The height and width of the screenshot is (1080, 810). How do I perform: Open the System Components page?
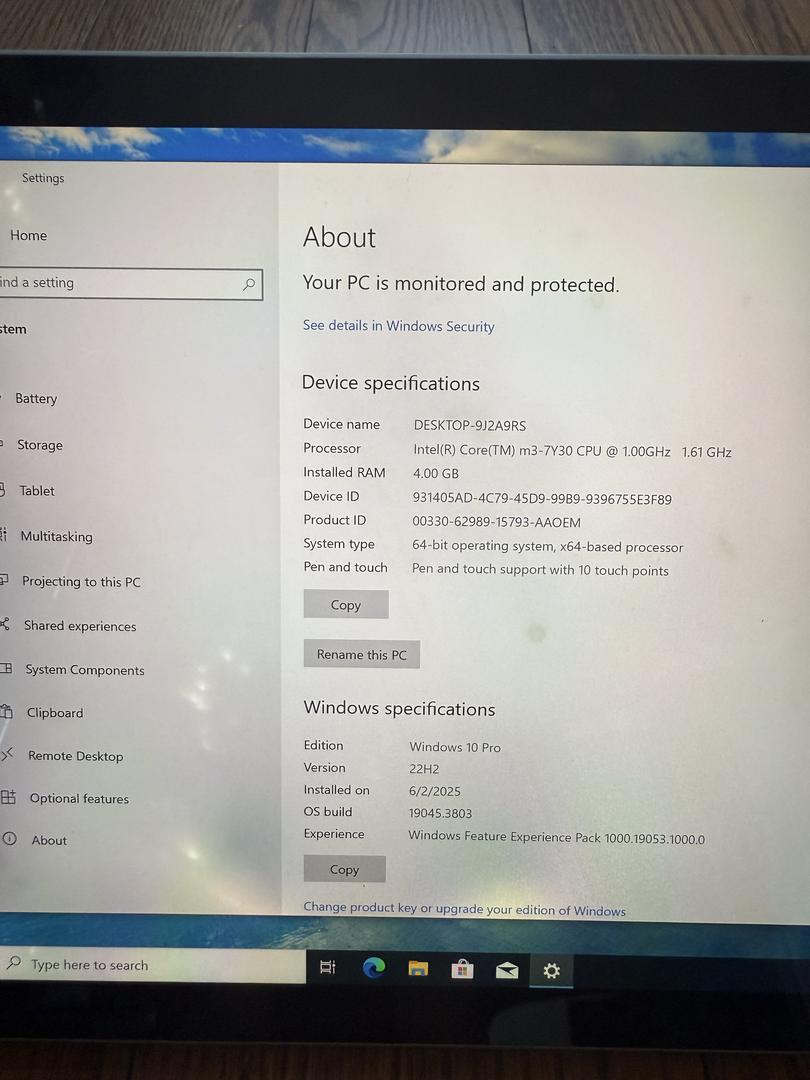coord(85,669)
